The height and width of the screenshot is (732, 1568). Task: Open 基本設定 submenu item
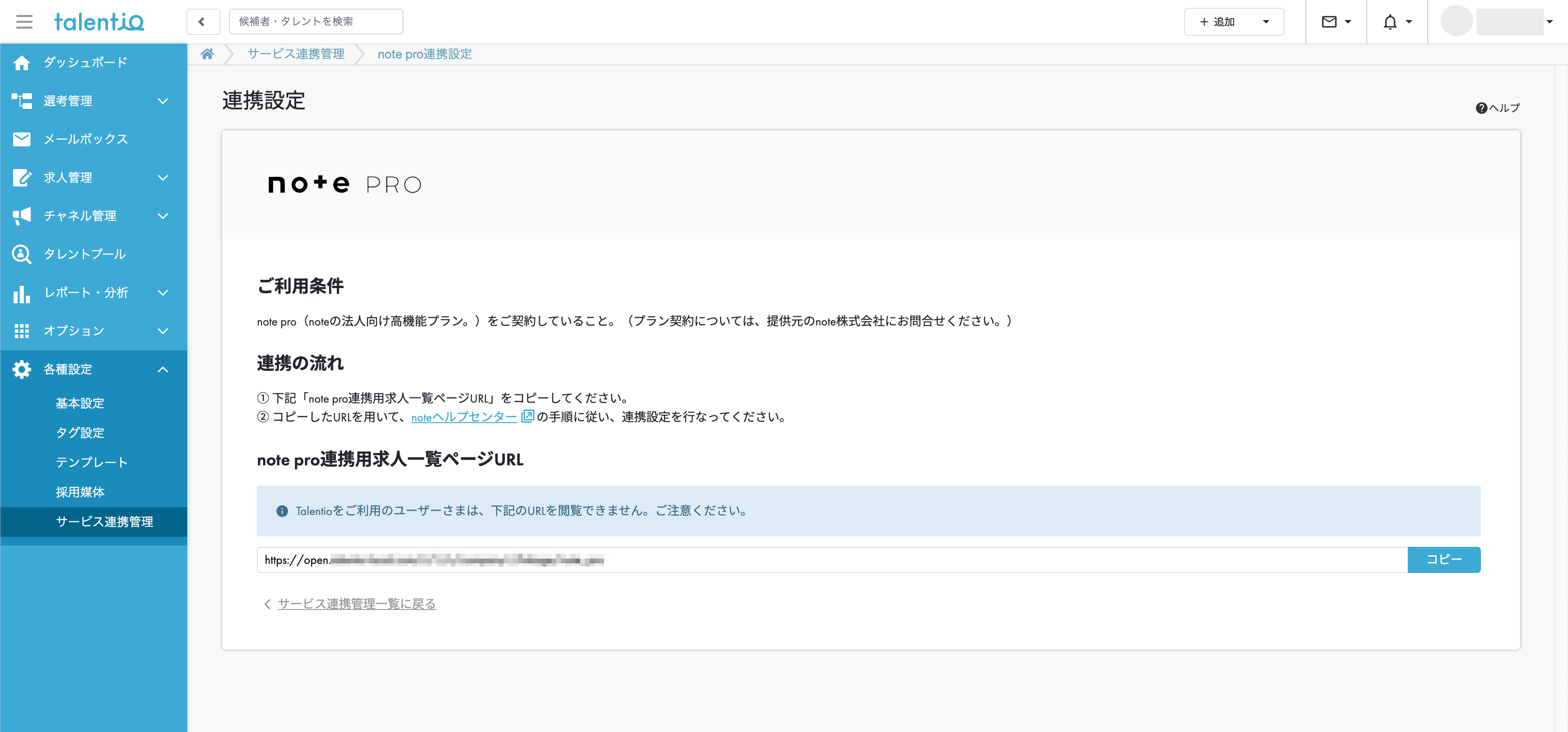(94, 403)
